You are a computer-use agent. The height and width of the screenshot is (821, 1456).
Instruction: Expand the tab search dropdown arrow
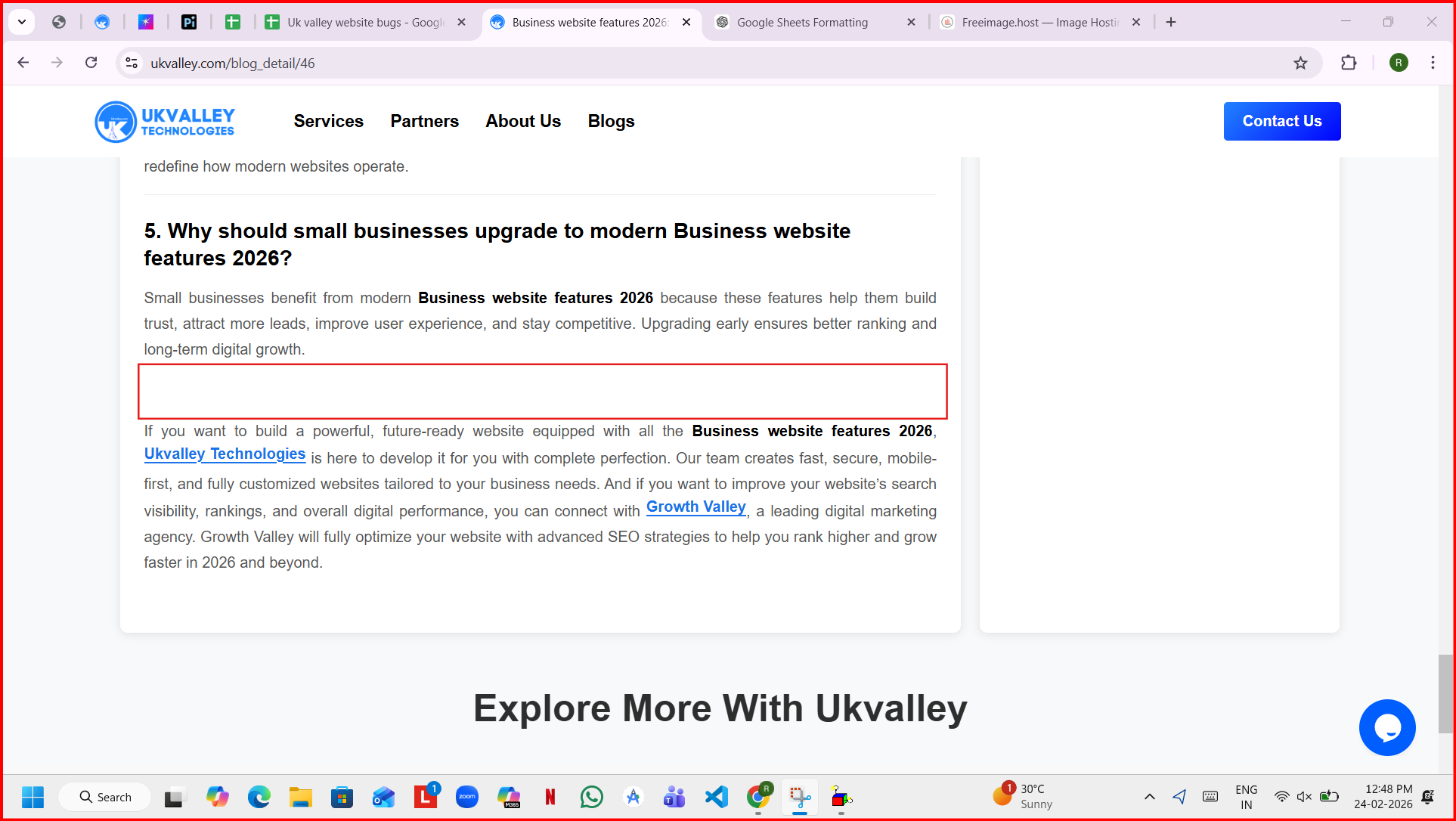(22, 22)
